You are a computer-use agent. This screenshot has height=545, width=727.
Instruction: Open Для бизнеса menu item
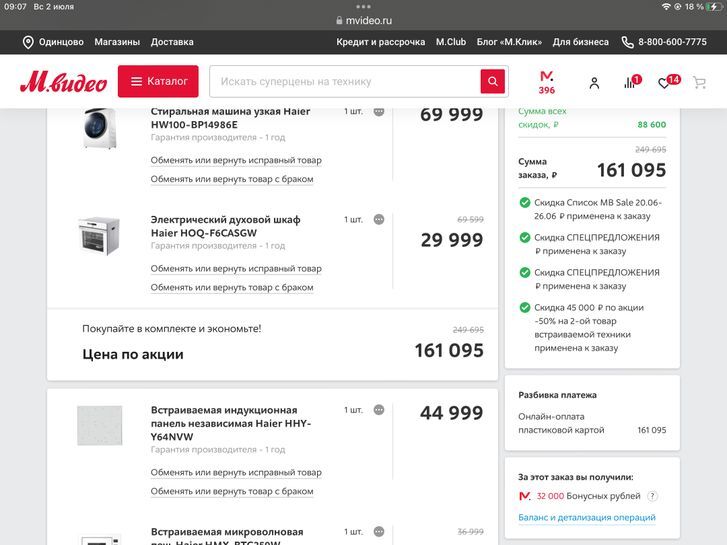[x=580, y=42]
